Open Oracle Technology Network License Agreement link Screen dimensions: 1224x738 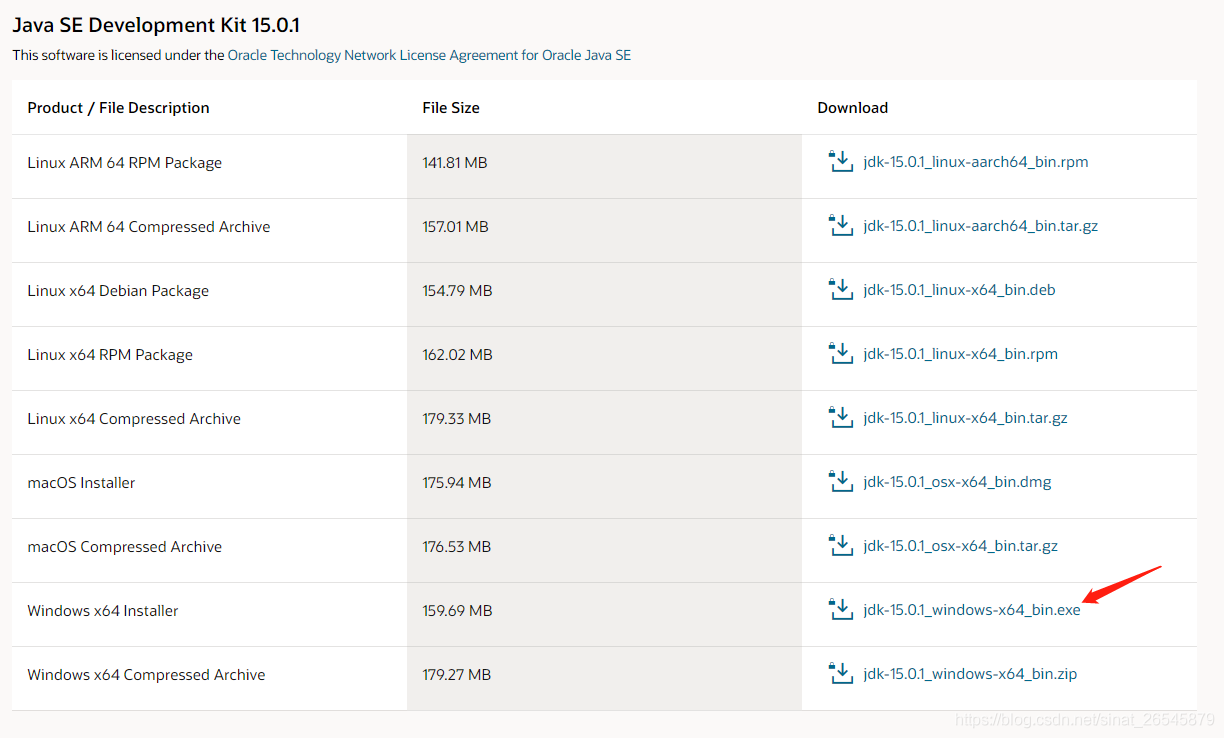(429, 55)
